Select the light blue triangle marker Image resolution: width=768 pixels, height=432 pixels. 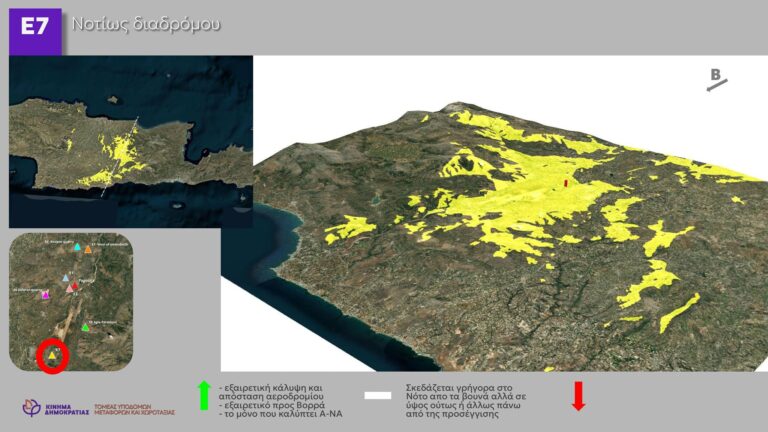coord(66,277)
